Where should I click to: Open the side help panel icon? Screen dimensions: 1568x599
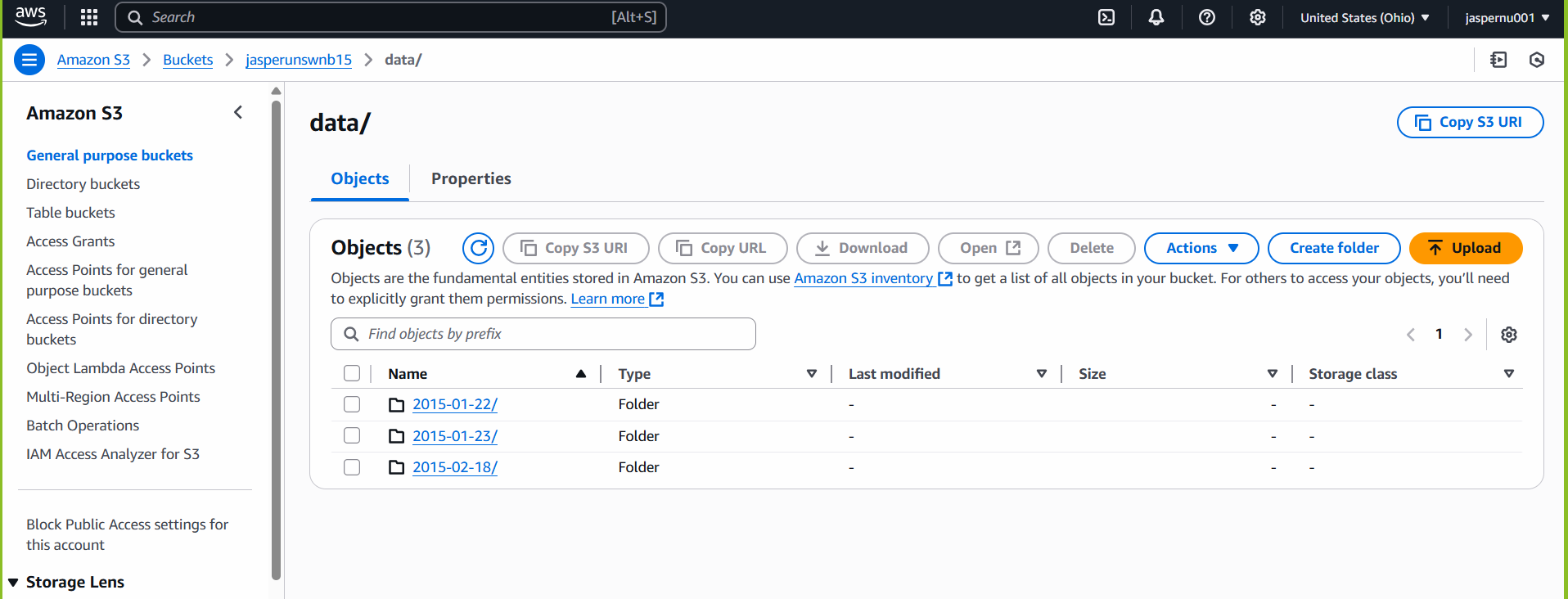[x=1499, y=60]
